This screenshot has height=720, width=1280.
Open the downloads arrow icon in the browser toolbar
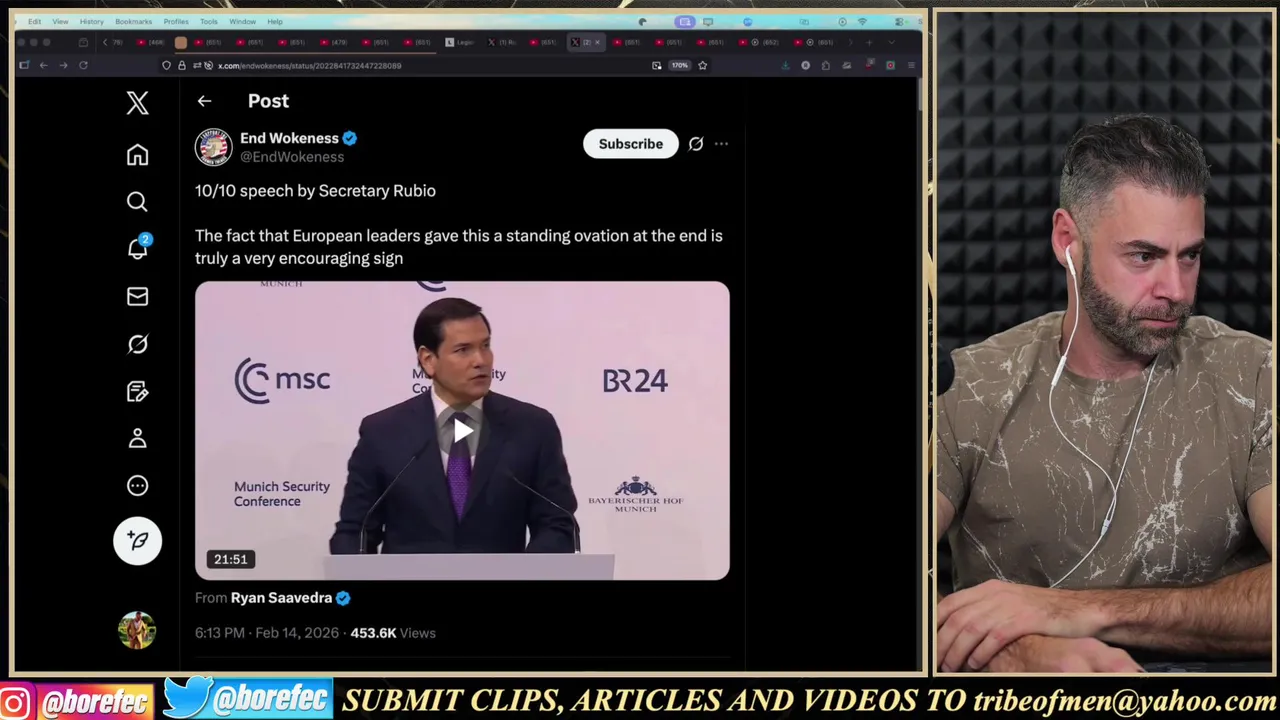(785, 66)
